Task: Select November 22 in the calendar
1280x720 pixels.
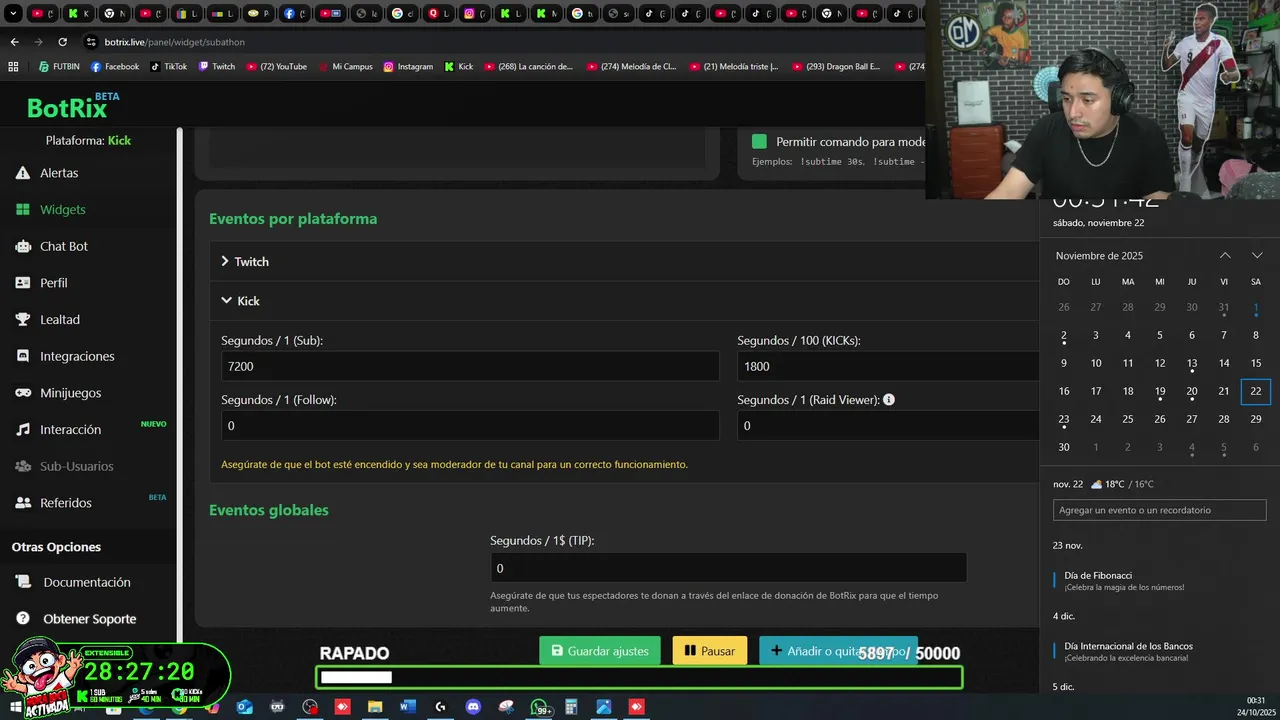Action: pos(1256,391)
